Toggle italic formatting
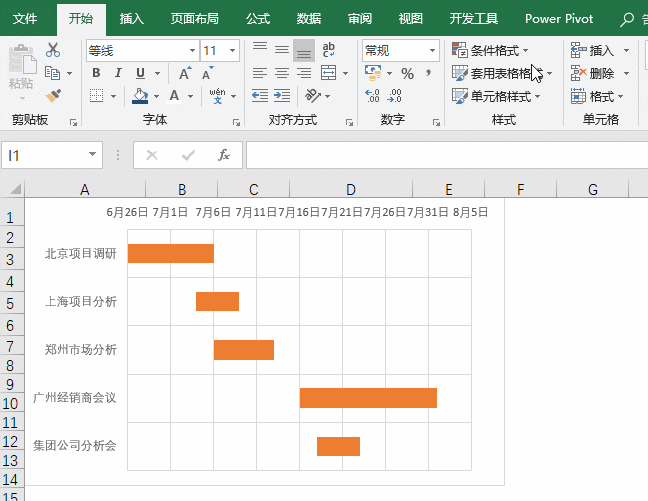Viewport: 648px width, 501px height. click(x=118, y=73)
